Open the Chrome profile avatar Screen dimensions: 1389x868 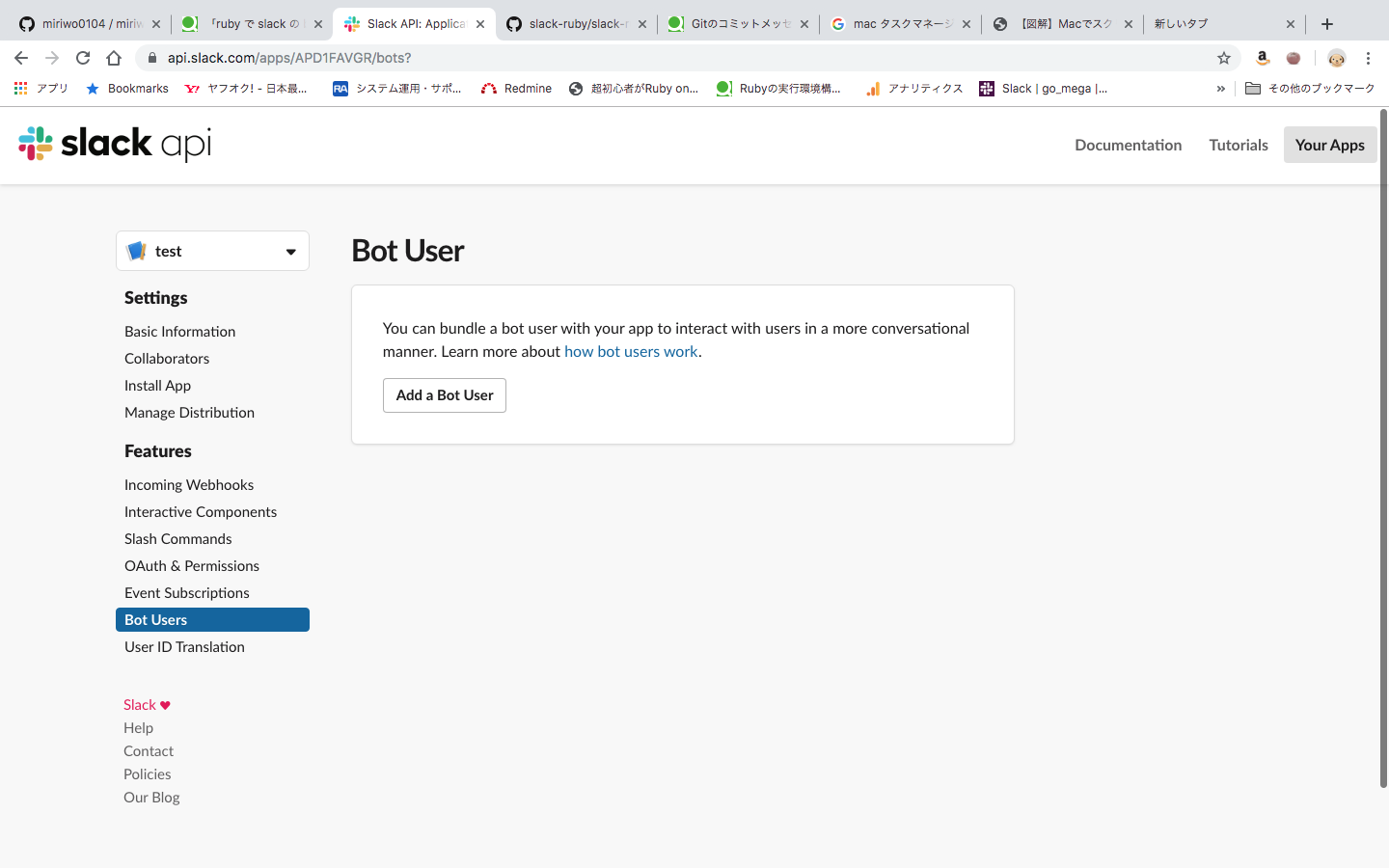pos(1336,58)
